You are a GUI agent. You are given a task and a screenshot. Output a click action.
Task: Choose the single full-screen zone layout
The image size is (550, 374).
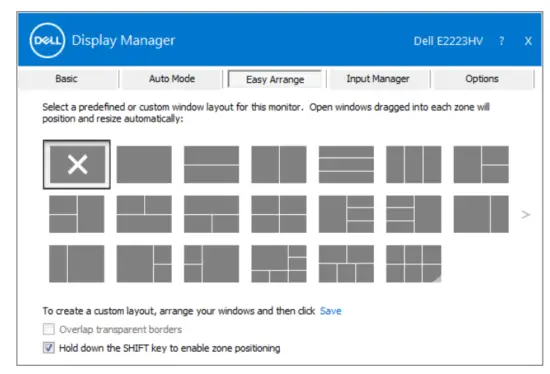pyautogui.click(x=144, y=165)
